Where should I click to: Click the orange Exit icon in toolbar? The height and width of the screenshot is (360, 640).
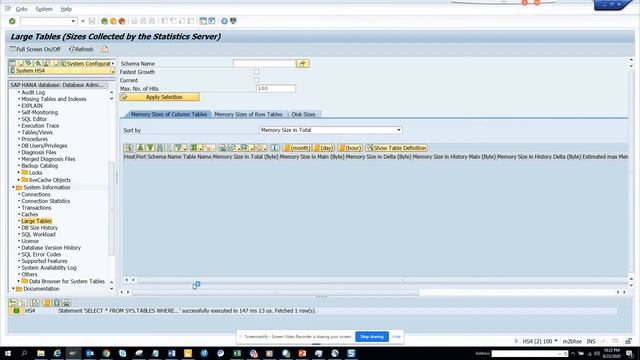tap(113, 21)
